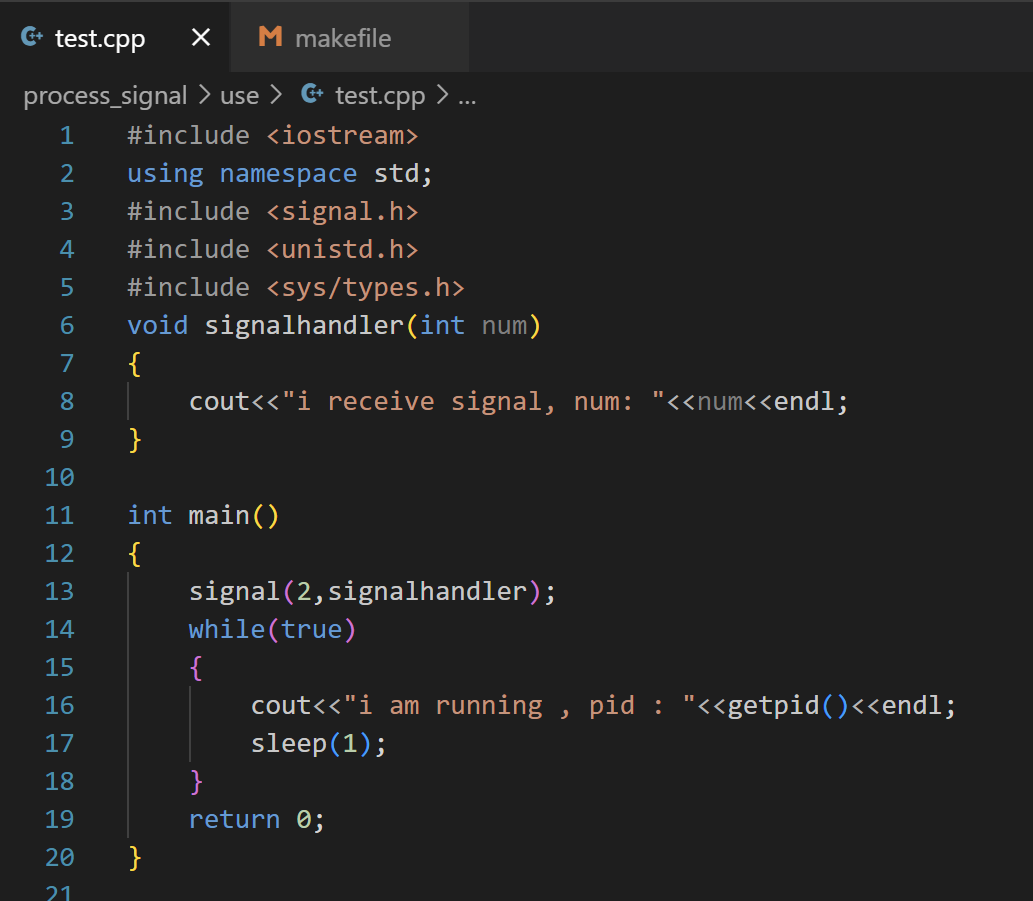1033x901 pixels.
Task: Click line number 11 in gutter
Action: tap(59, 515)
